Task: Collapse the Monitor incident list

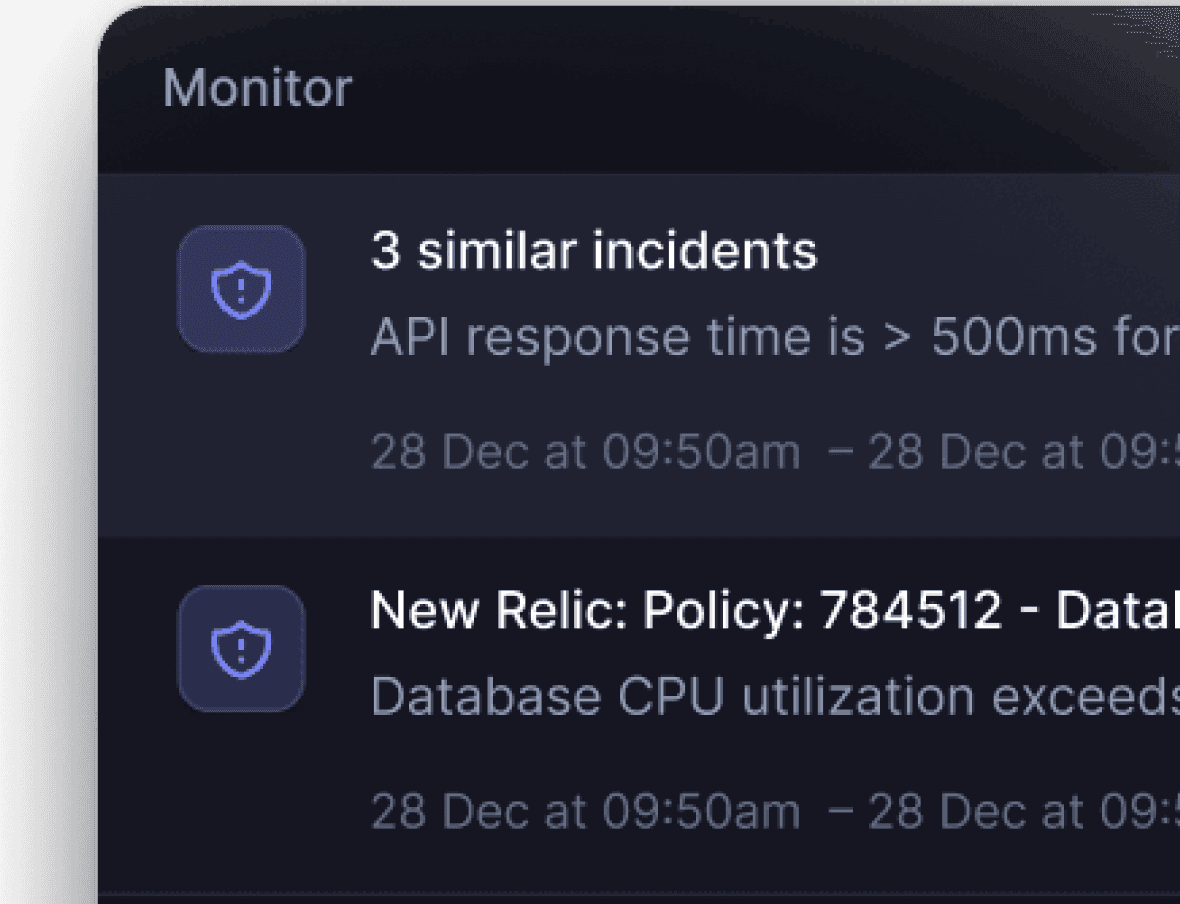Action: (x=256, y=88)
